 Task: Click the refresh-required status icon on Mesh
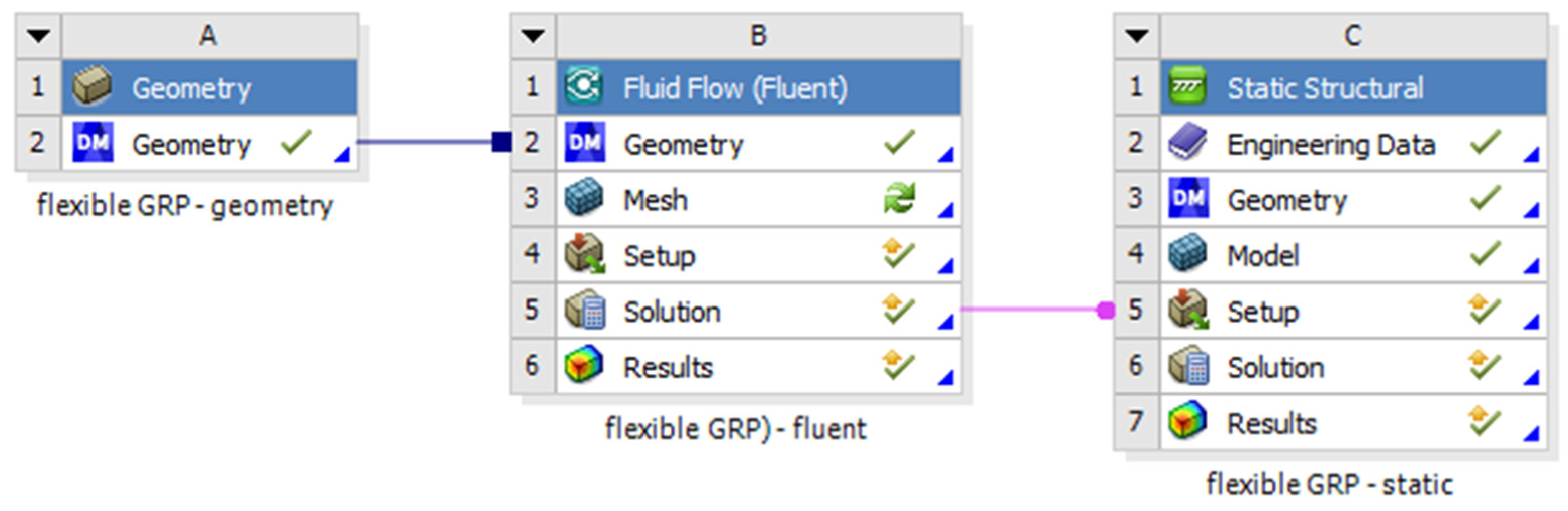(x=899, y=198)
